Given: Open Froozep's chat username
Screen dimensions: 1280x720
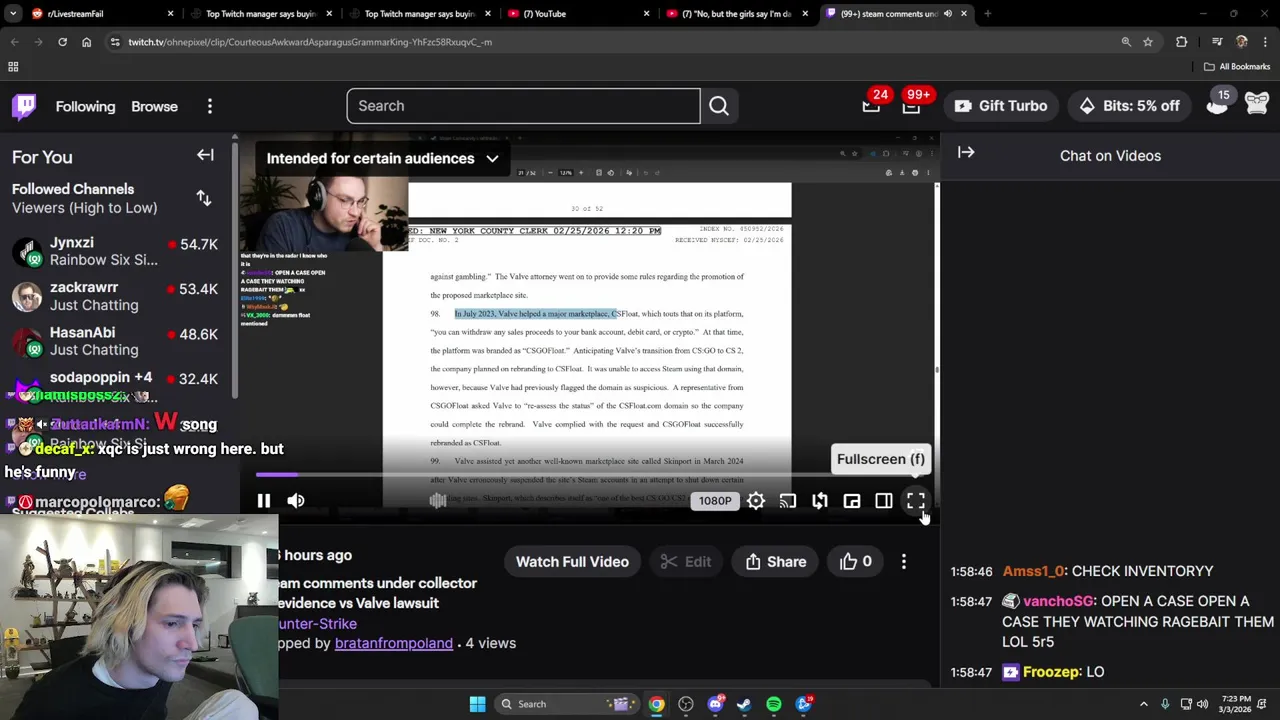Looking at the screenshot, I should [1051, 672].
